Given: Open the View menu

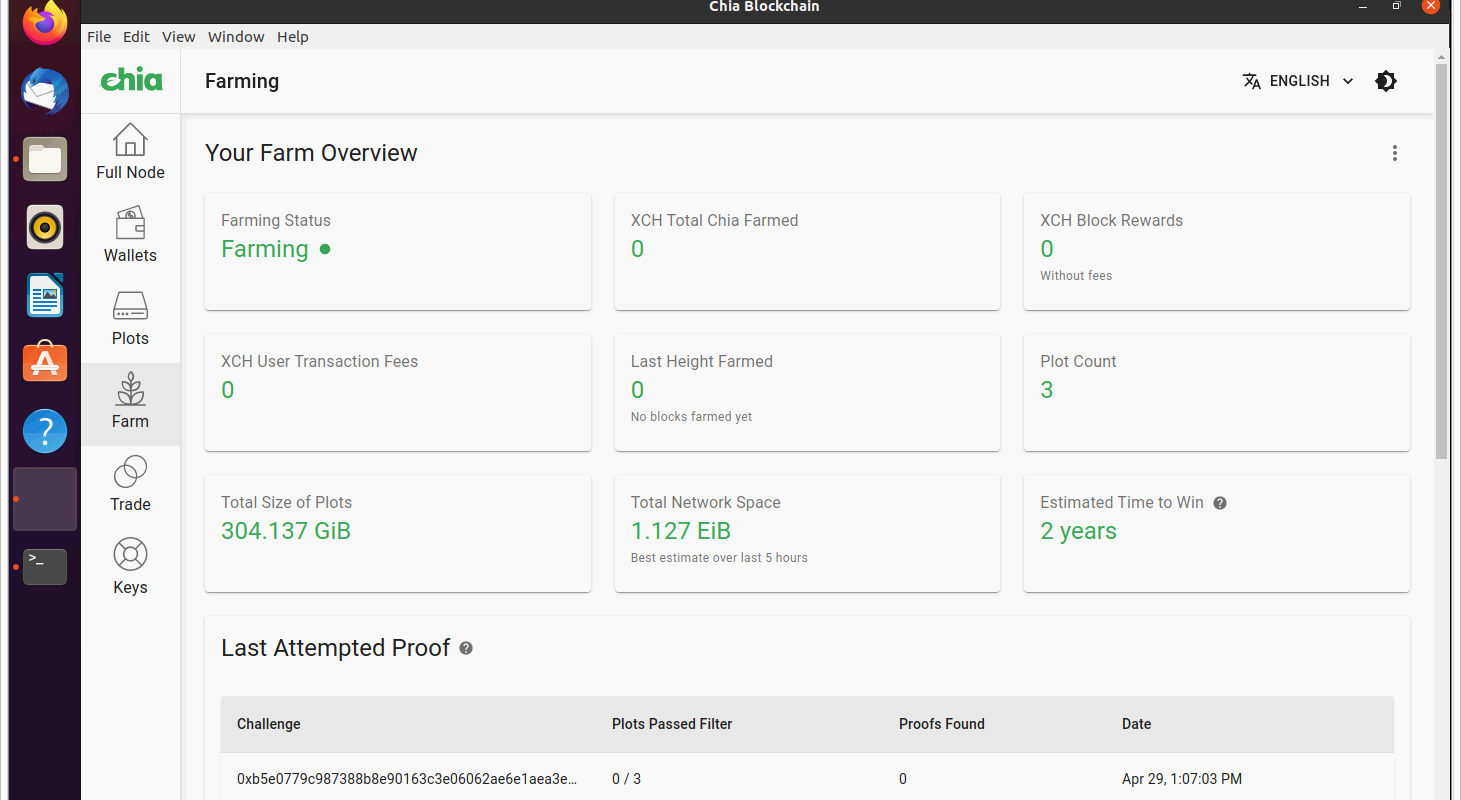Looking at the screenshot, I should pos(179,37).
